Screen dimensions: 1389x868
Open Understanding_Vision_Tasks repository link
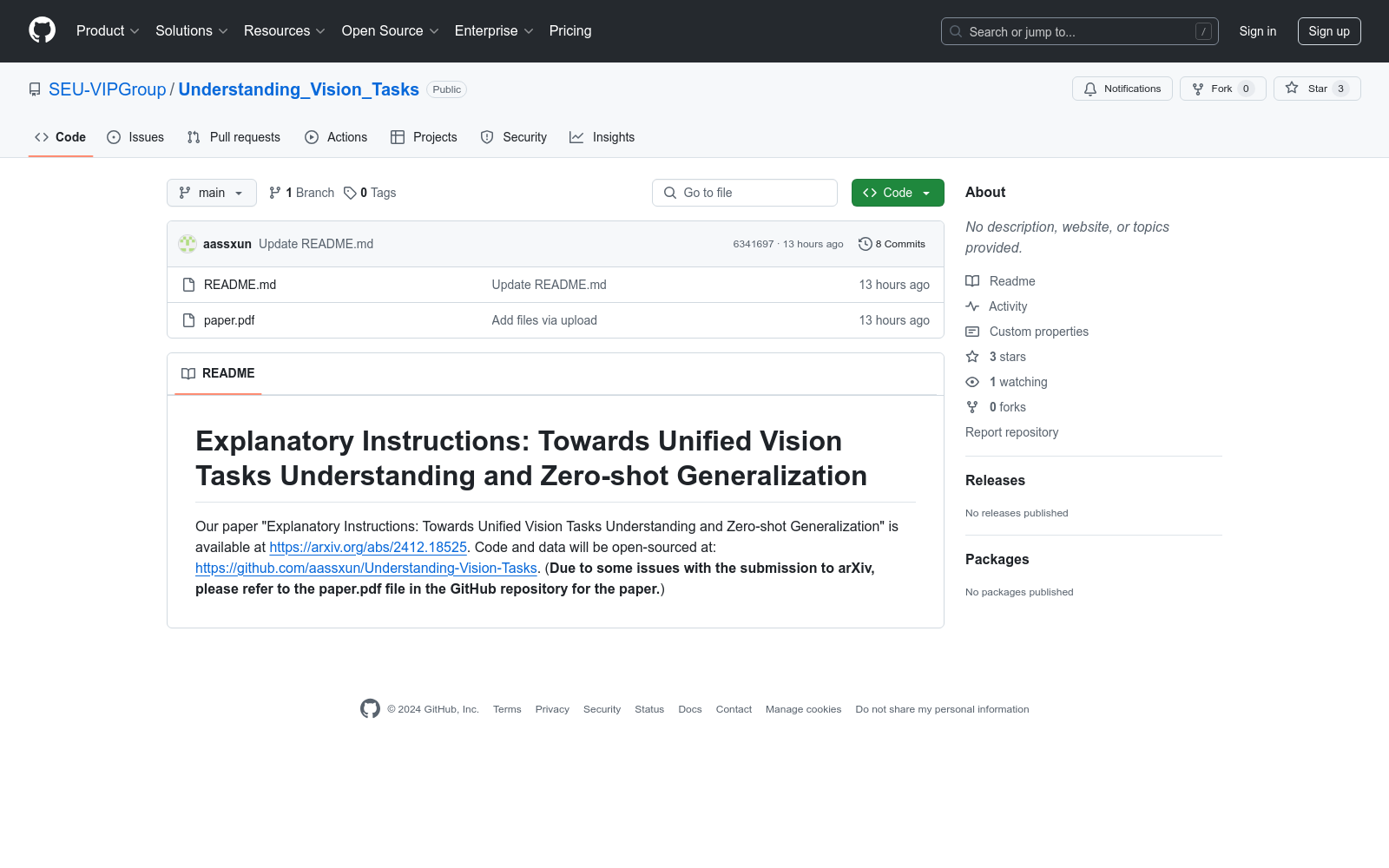[x=299, y=89]
